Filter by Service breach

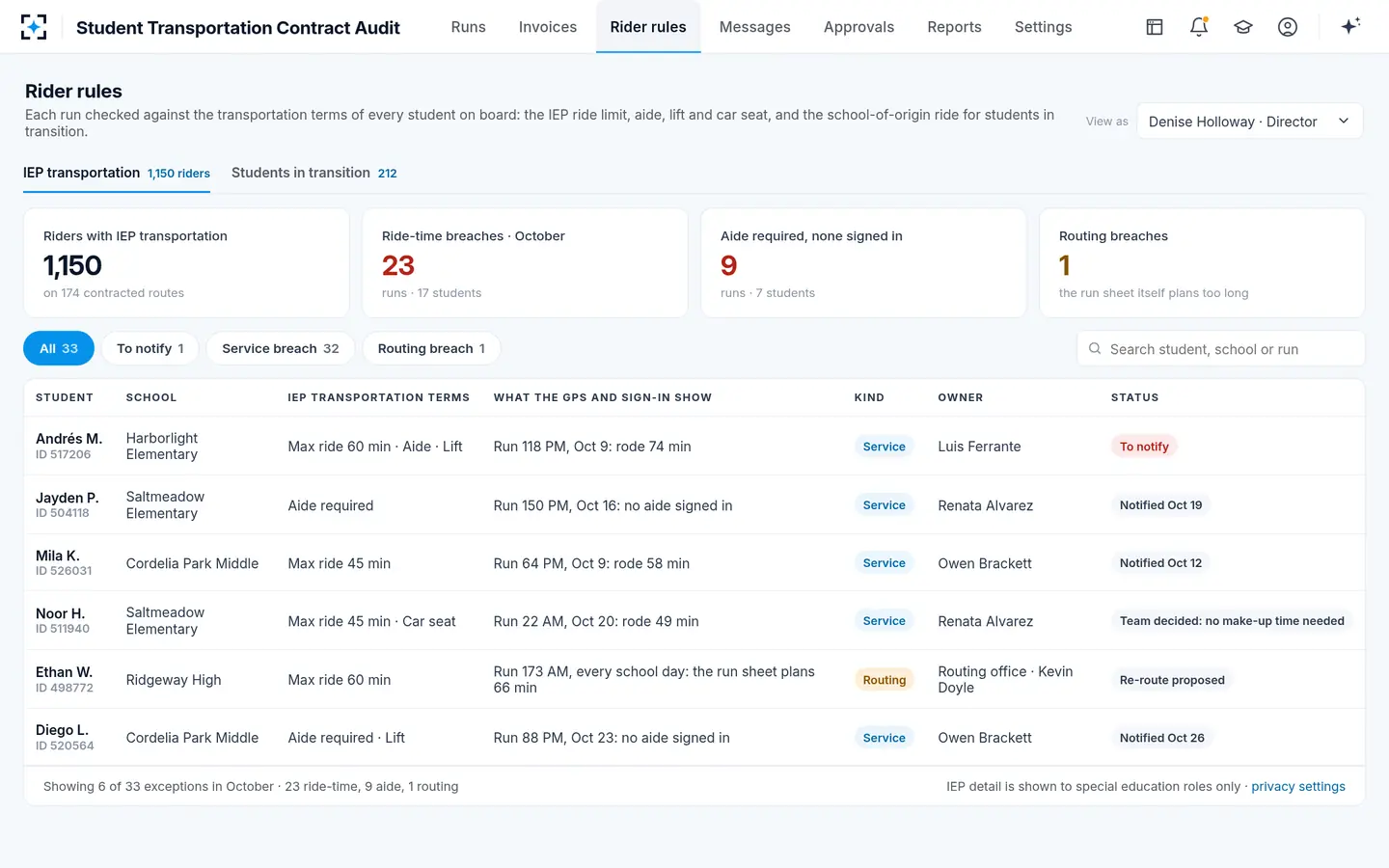(281, 348)
